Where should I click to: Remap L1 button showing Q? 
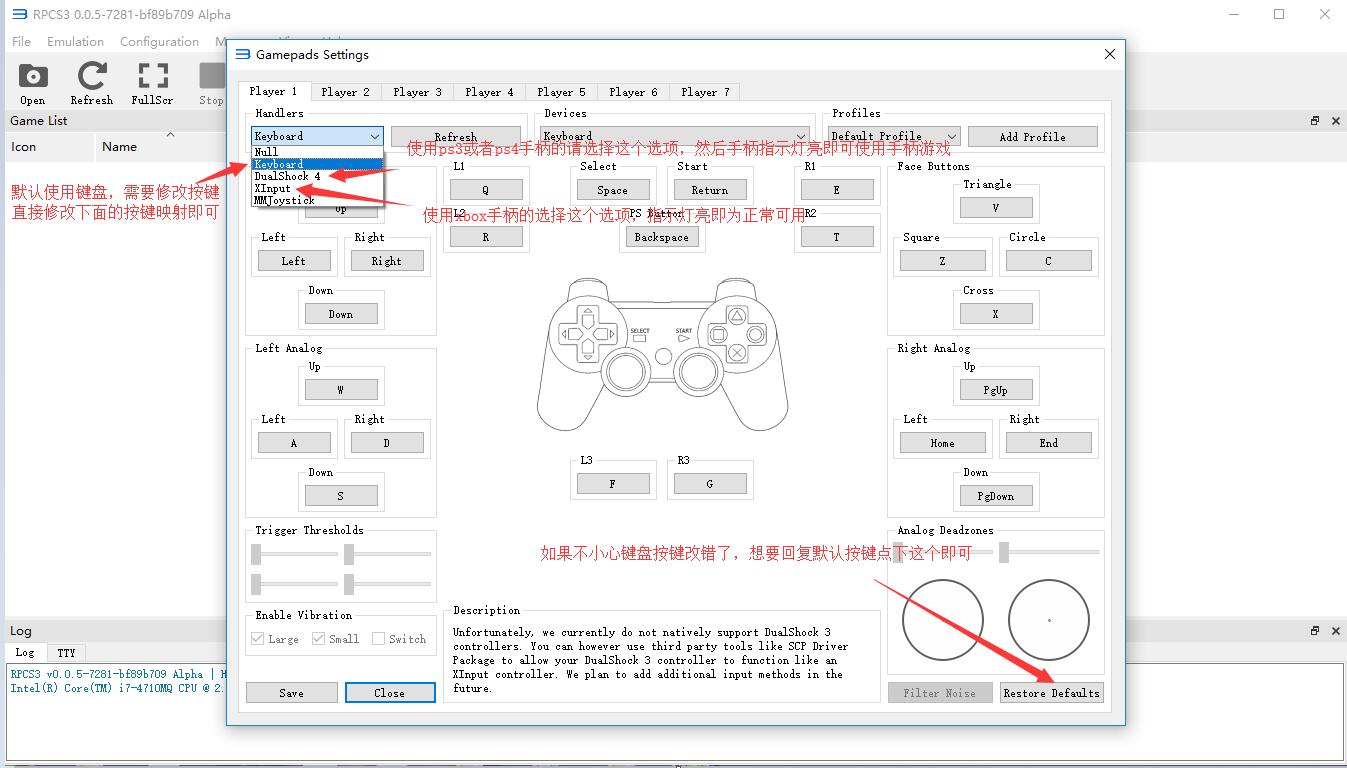coord(486,190)
